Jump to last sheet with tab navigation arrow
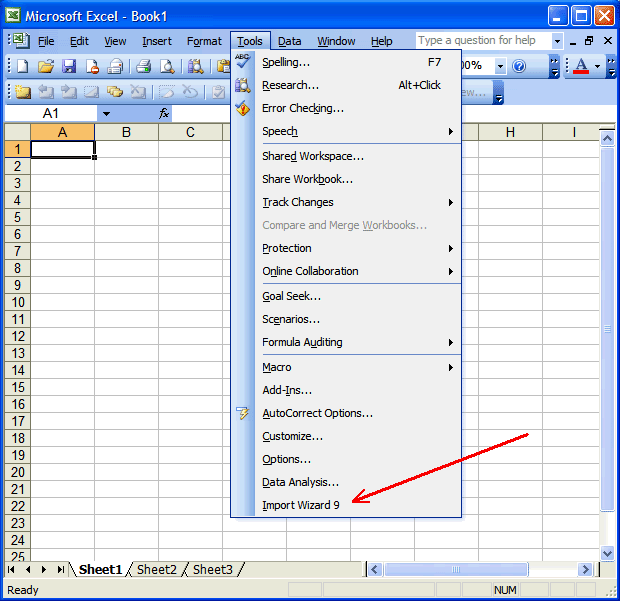Screen dimensions: 620x601 60,569
